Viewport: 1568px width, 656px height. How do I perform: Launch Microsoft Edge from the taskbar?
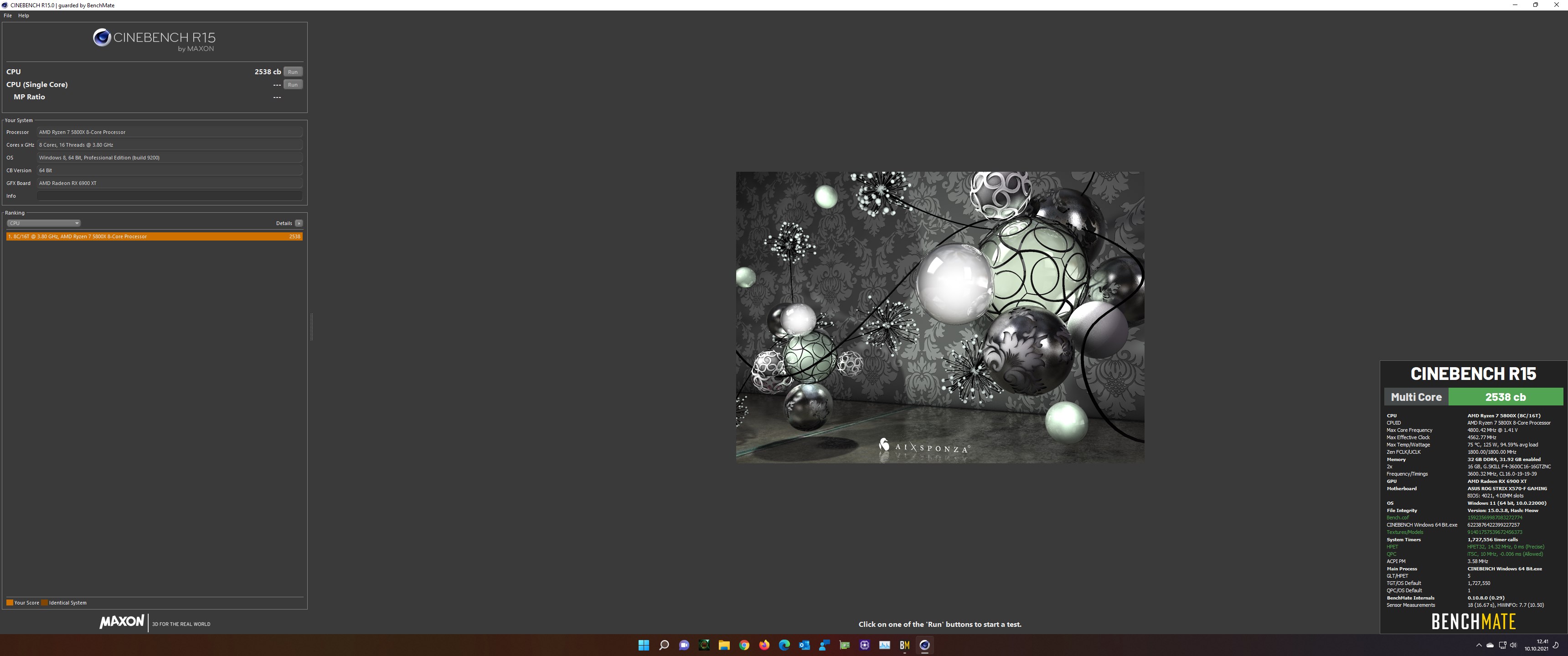784,645
